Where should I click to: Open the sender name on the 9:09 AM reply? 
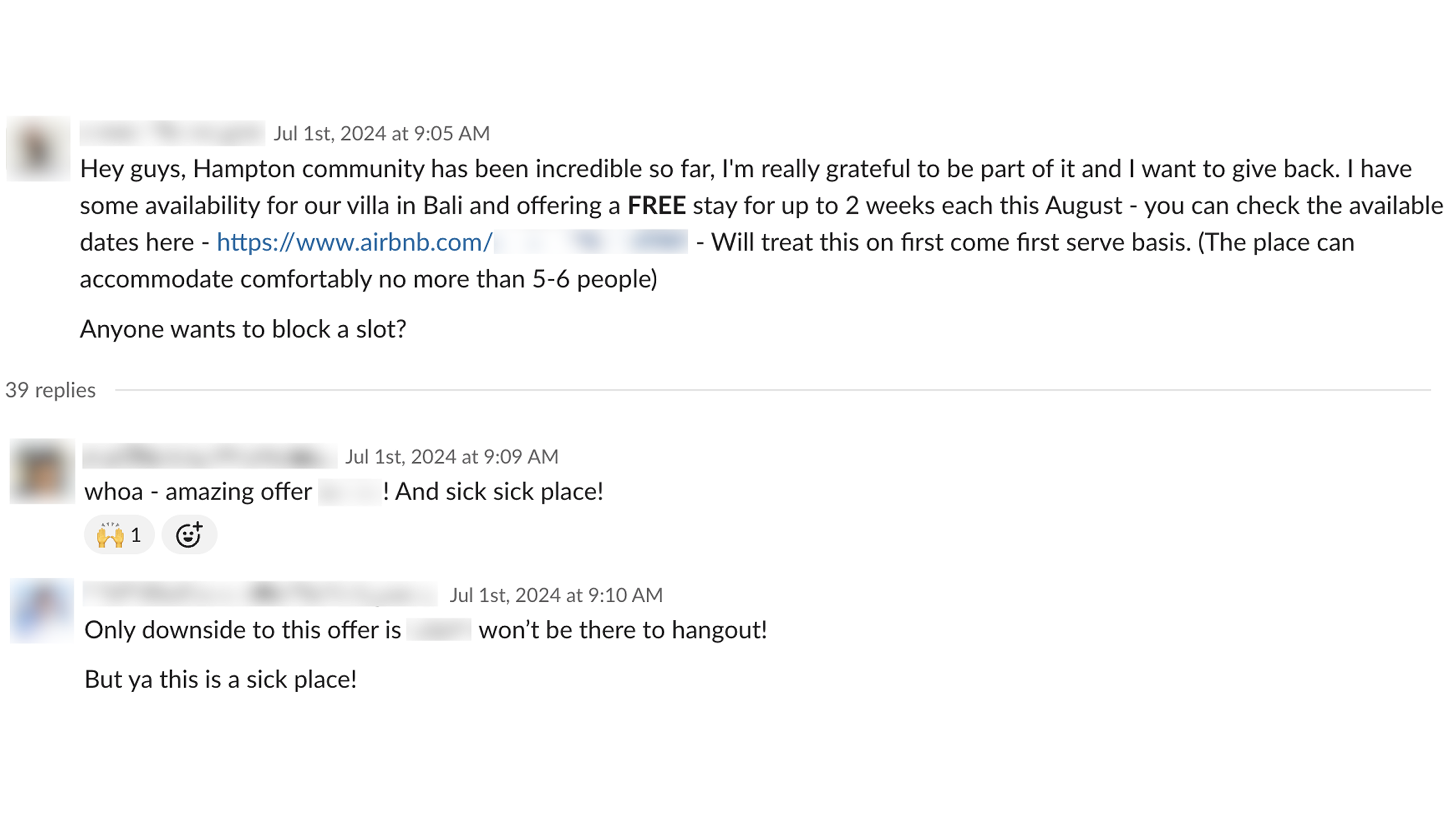[x=209, y=457]
